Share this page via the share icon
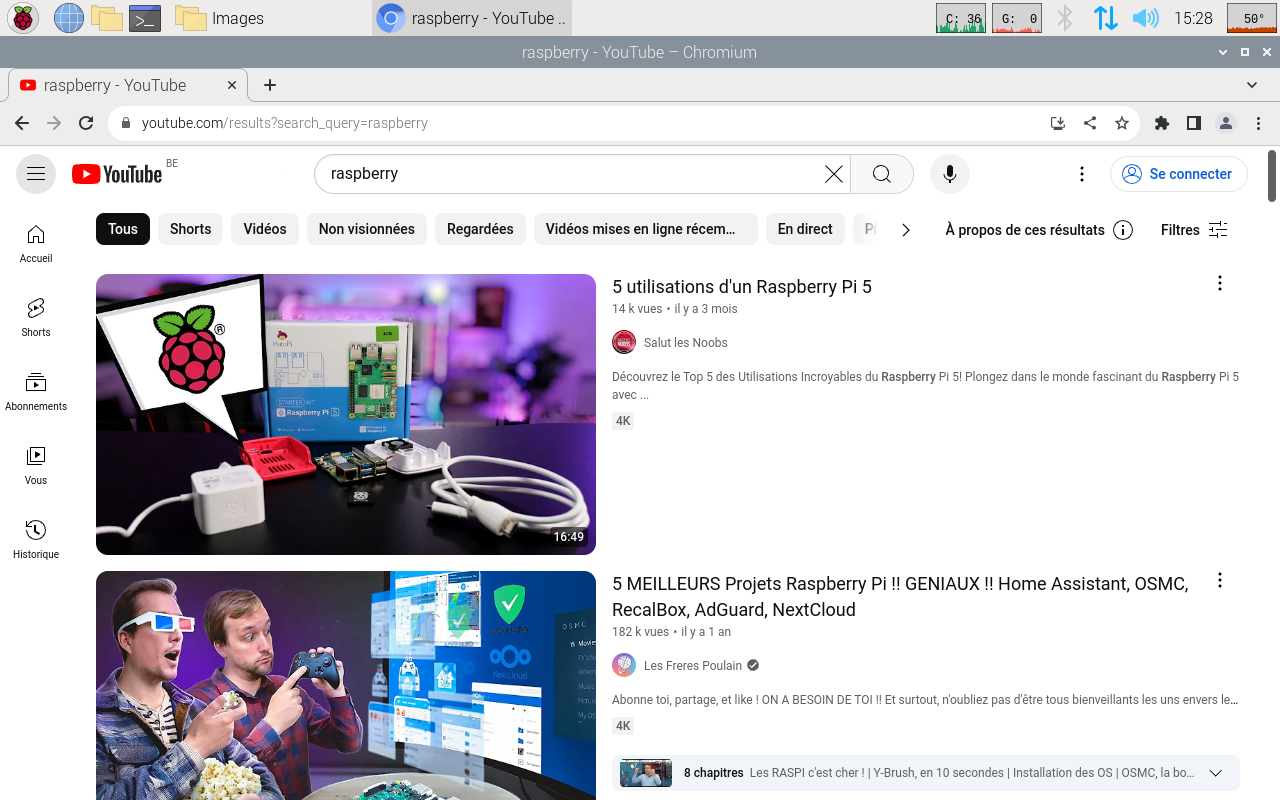This screenshot has height=800, width=1280. (x=1090, y=123)
